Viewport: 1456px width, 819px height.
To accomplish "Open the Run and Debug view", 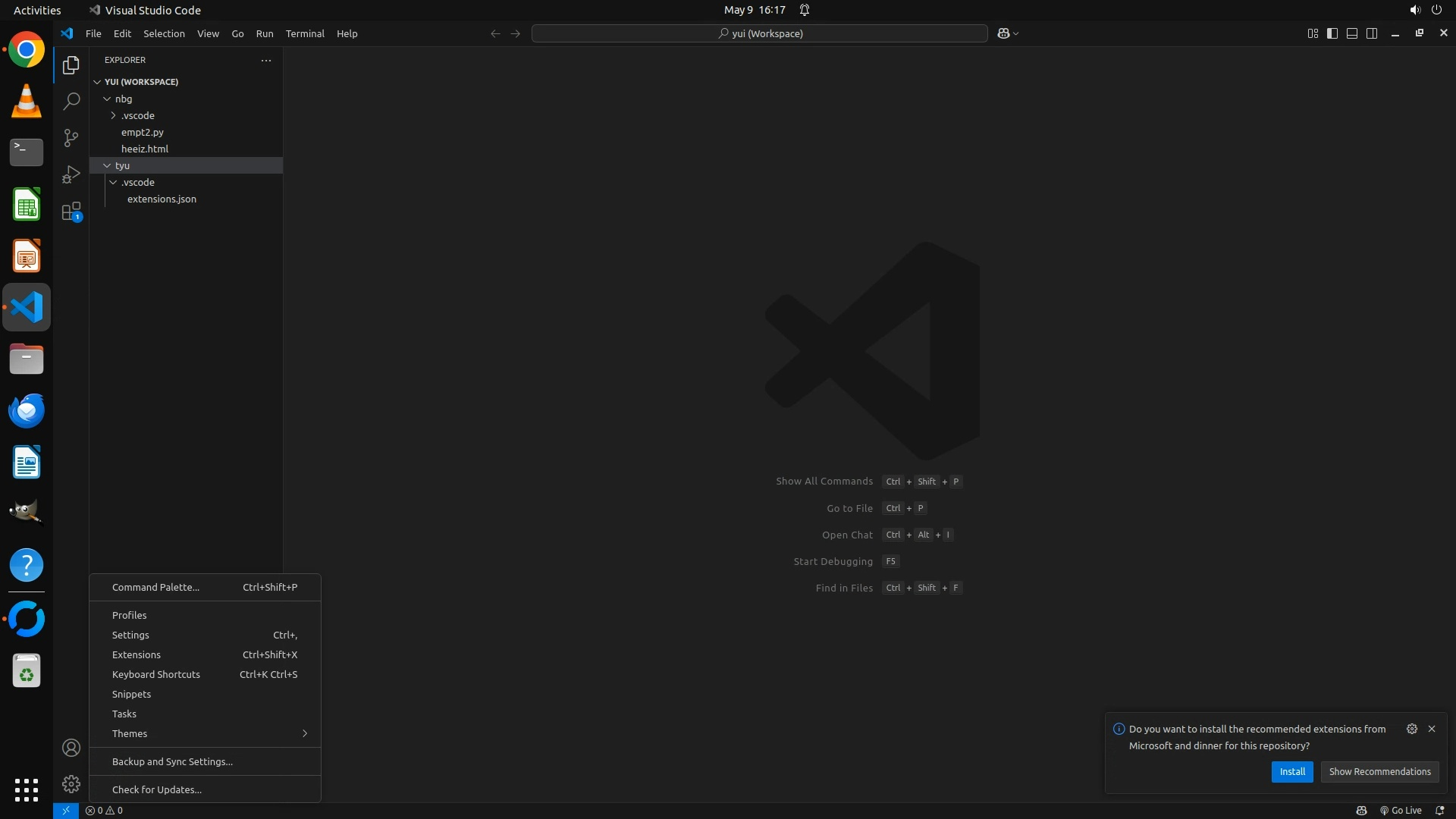I will click(71, 174).
